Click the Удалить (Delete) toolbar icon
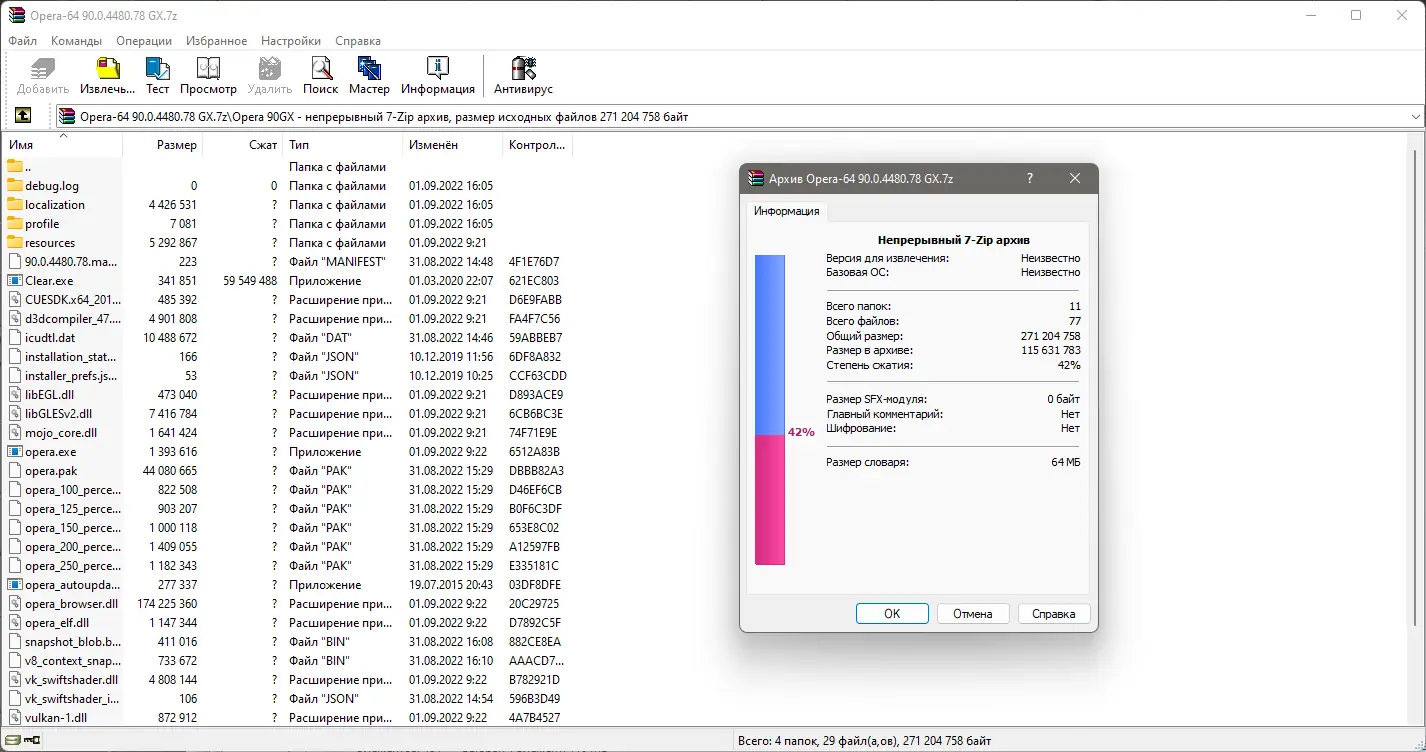Image resolution: width=1426 pixels, height=752 pixels. tap(270, 69)
